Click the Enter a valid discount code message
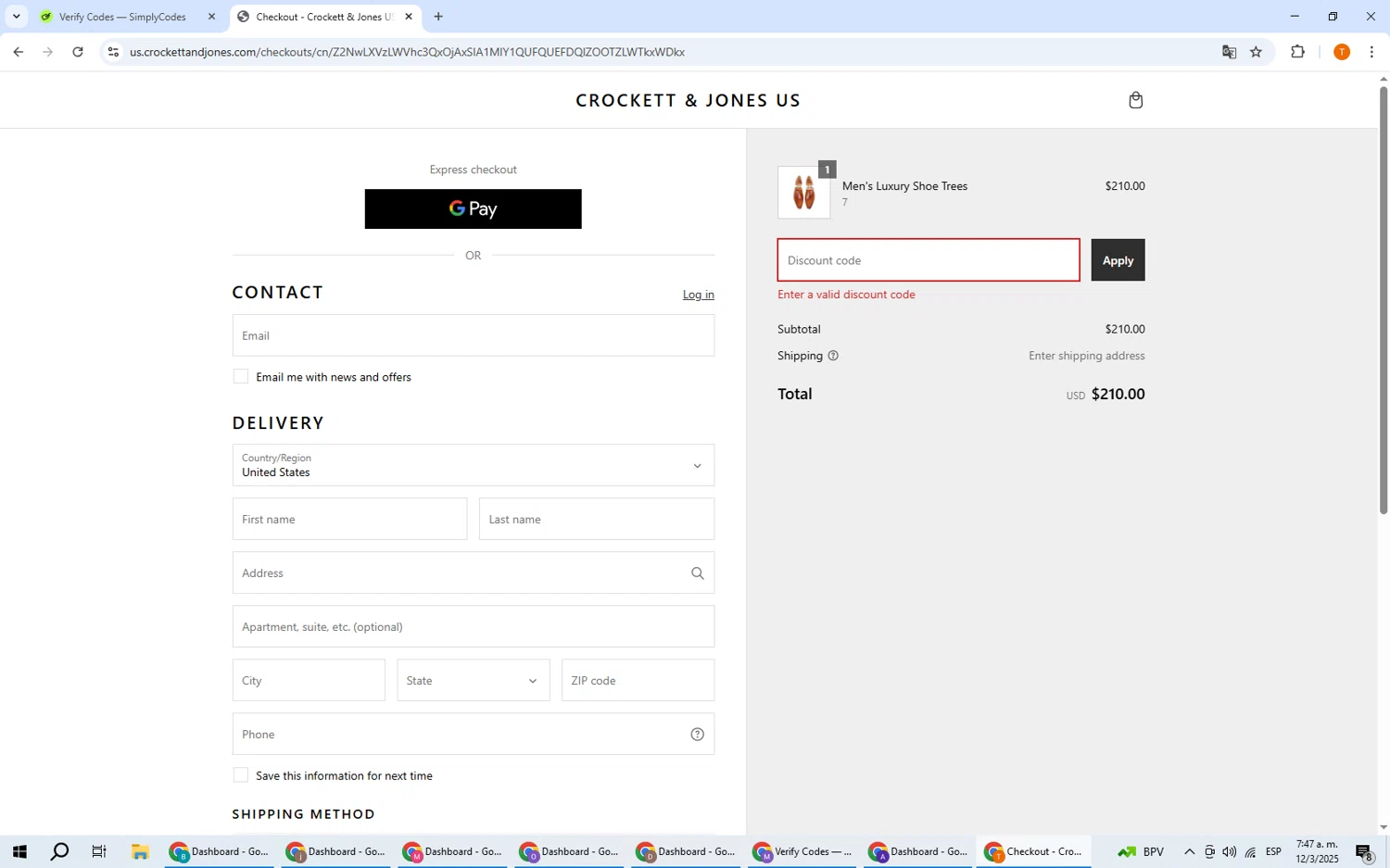The width and height of the screenshot is (1390, 868). tap(847, 295)
